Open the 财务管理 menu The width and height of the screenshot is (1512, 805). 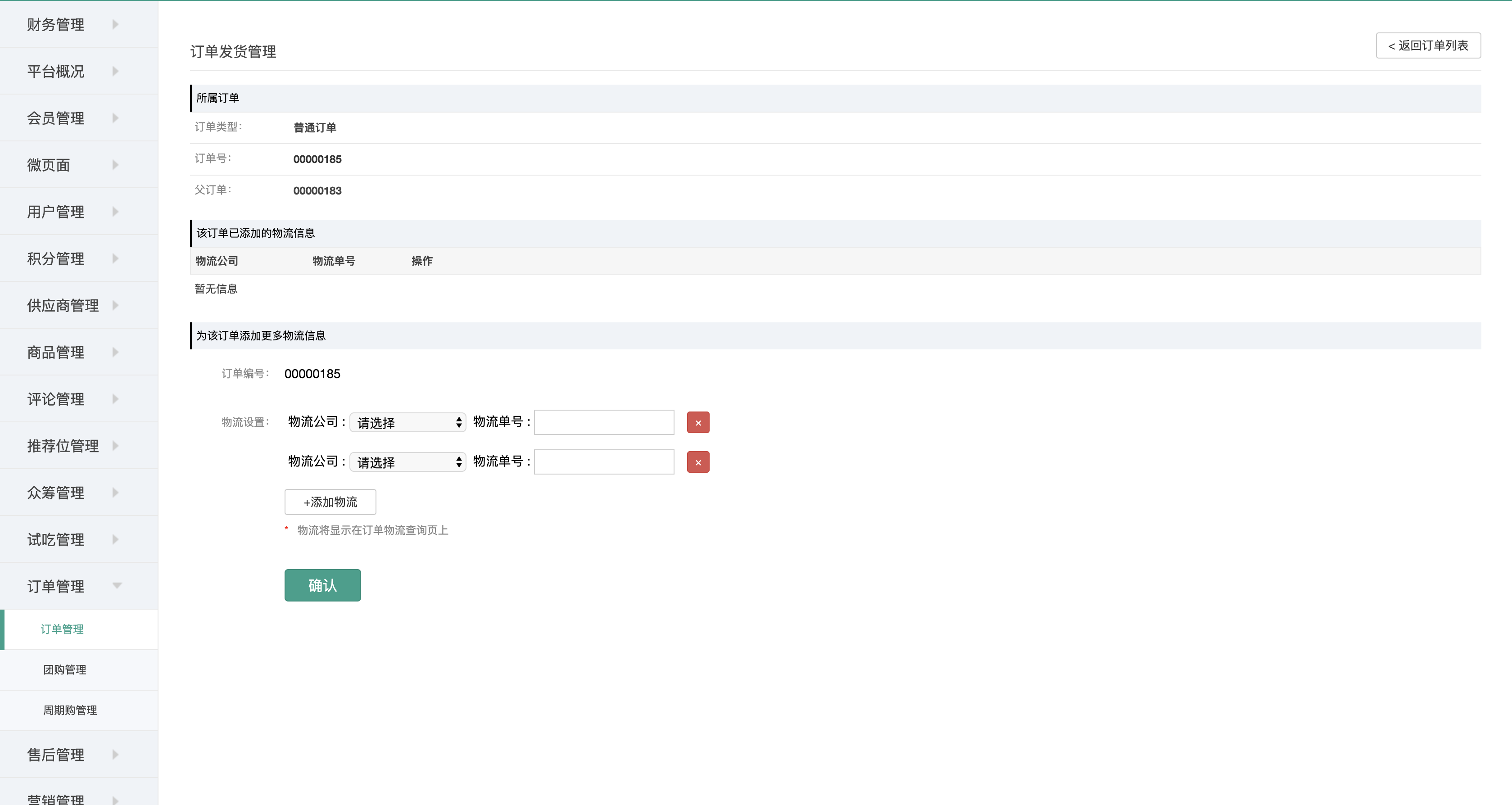coord(79,24)
